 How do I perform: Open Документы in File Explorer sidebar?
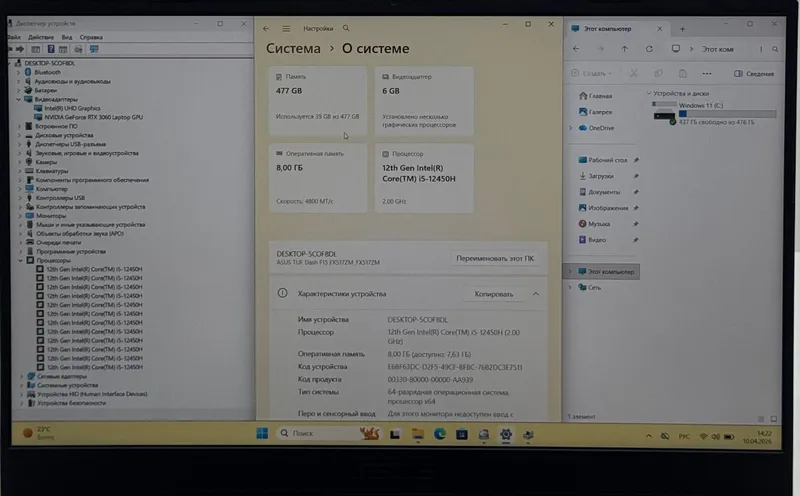[x=599, y=192]
